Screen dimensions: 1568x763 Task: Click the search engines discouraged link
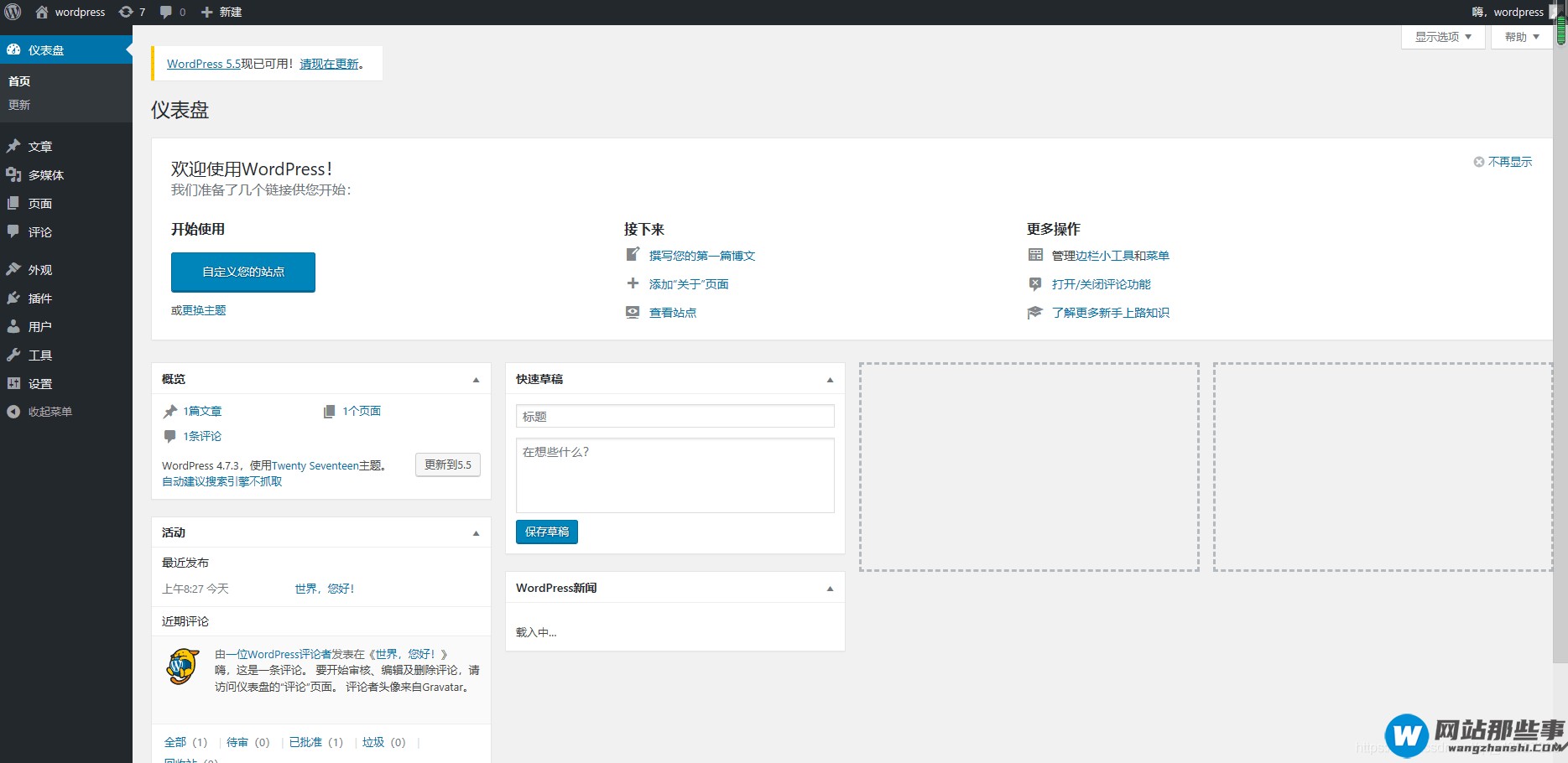coord(221,481)
